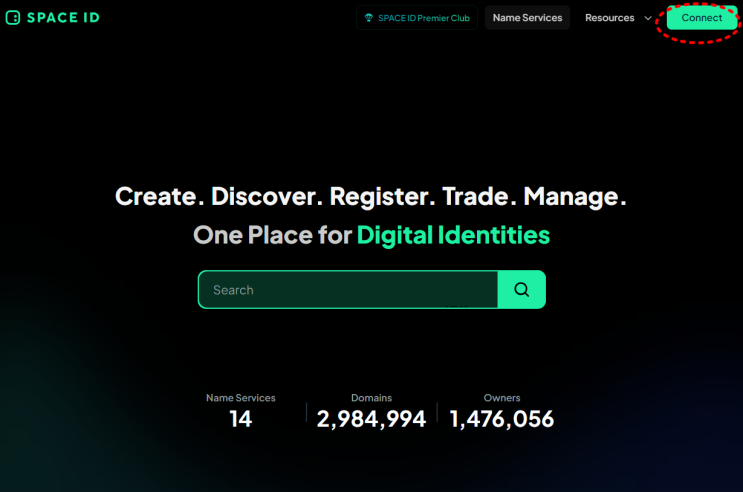Image resolution: width=743 pixels, height=492 pixels.
Task: Click the Owners stat label
Action: coord(502,398)
